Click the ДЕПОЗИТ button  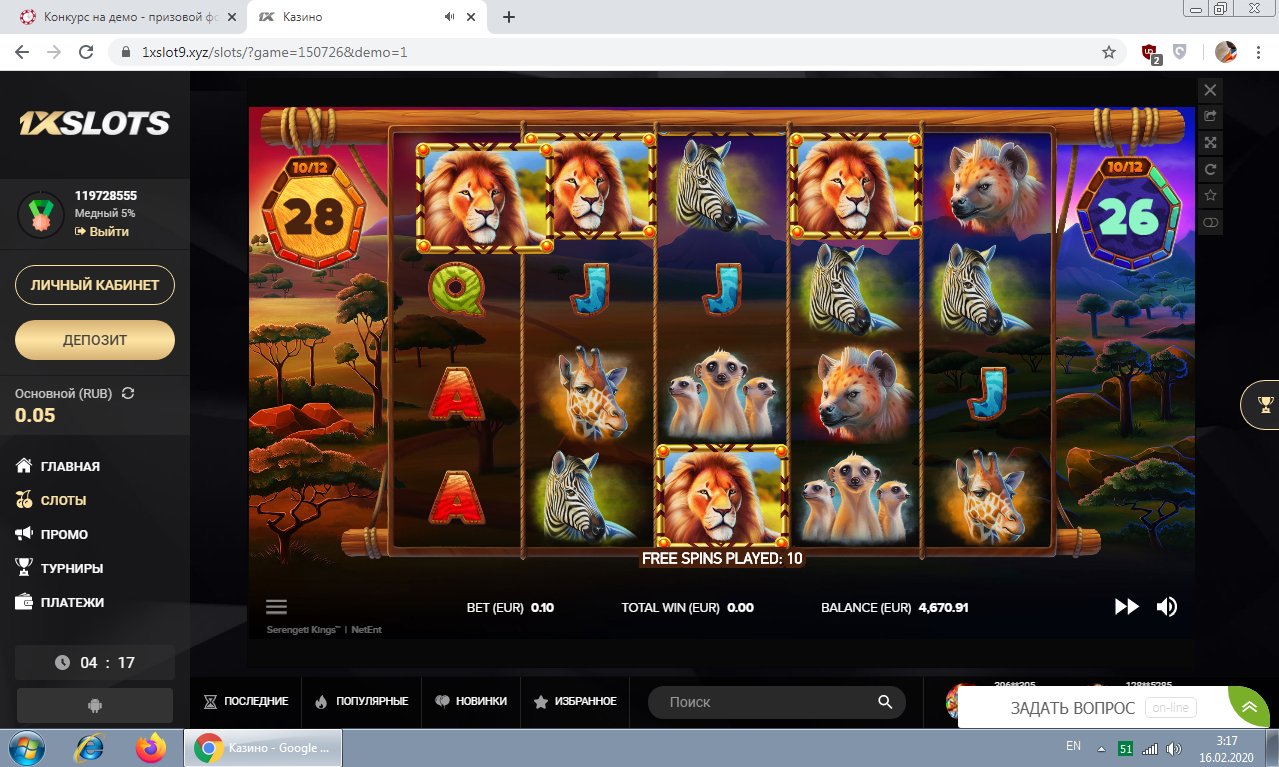[x=95, y=340]
